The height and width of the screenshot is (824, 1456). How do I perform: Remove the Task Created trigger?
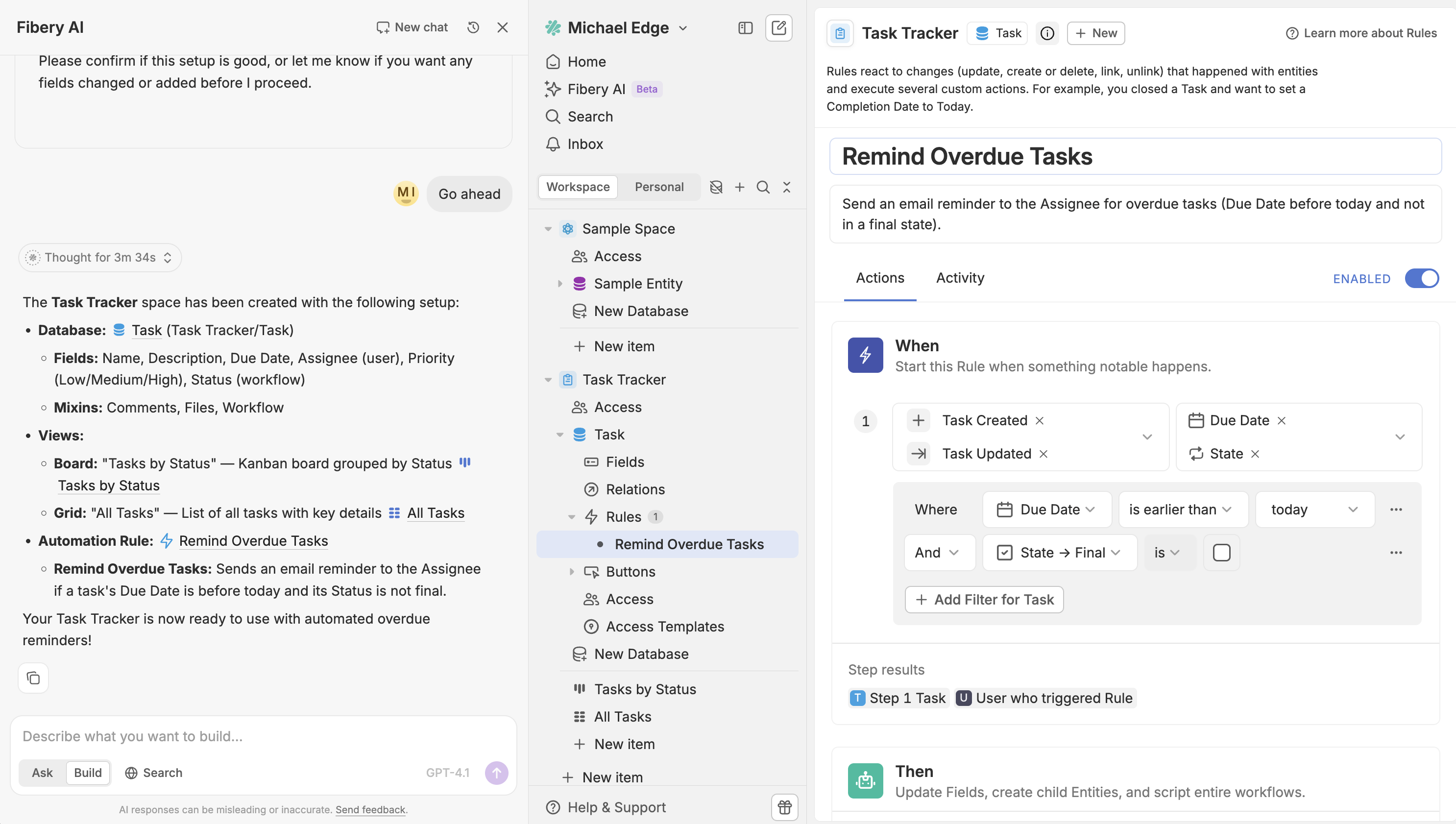(x=1040, y=420)
